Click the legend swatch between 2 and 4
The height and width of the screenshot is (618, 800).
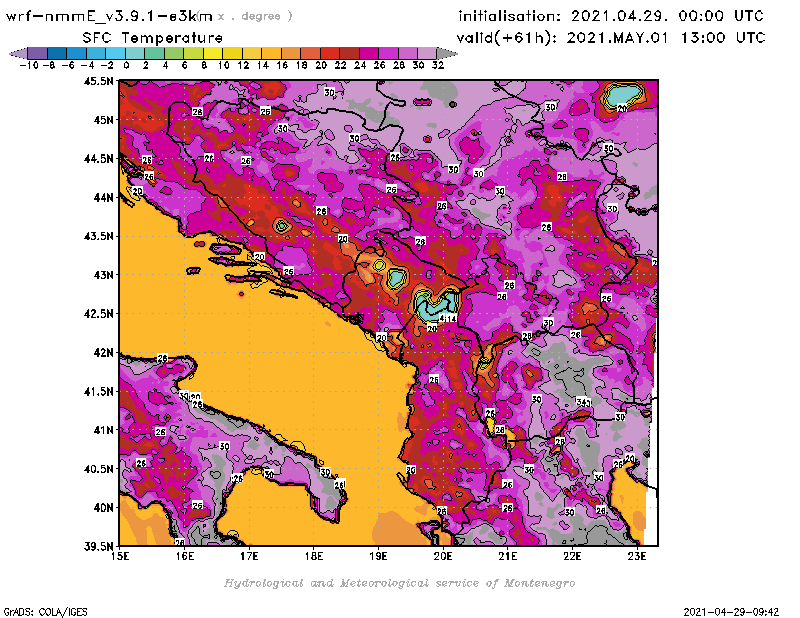pos(155,53)
